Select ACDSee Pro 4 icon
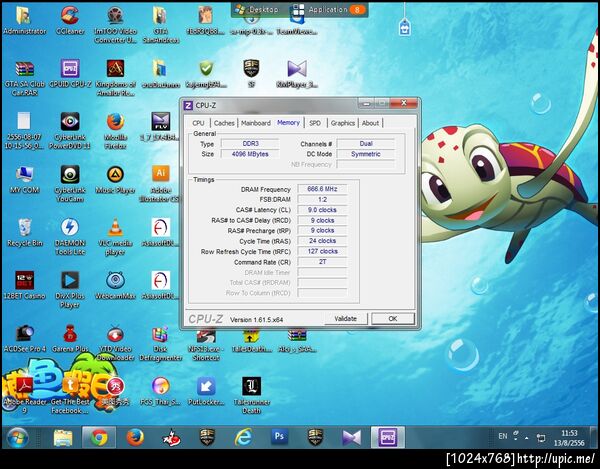The image size is (600, 469). [x=24, y=338]
